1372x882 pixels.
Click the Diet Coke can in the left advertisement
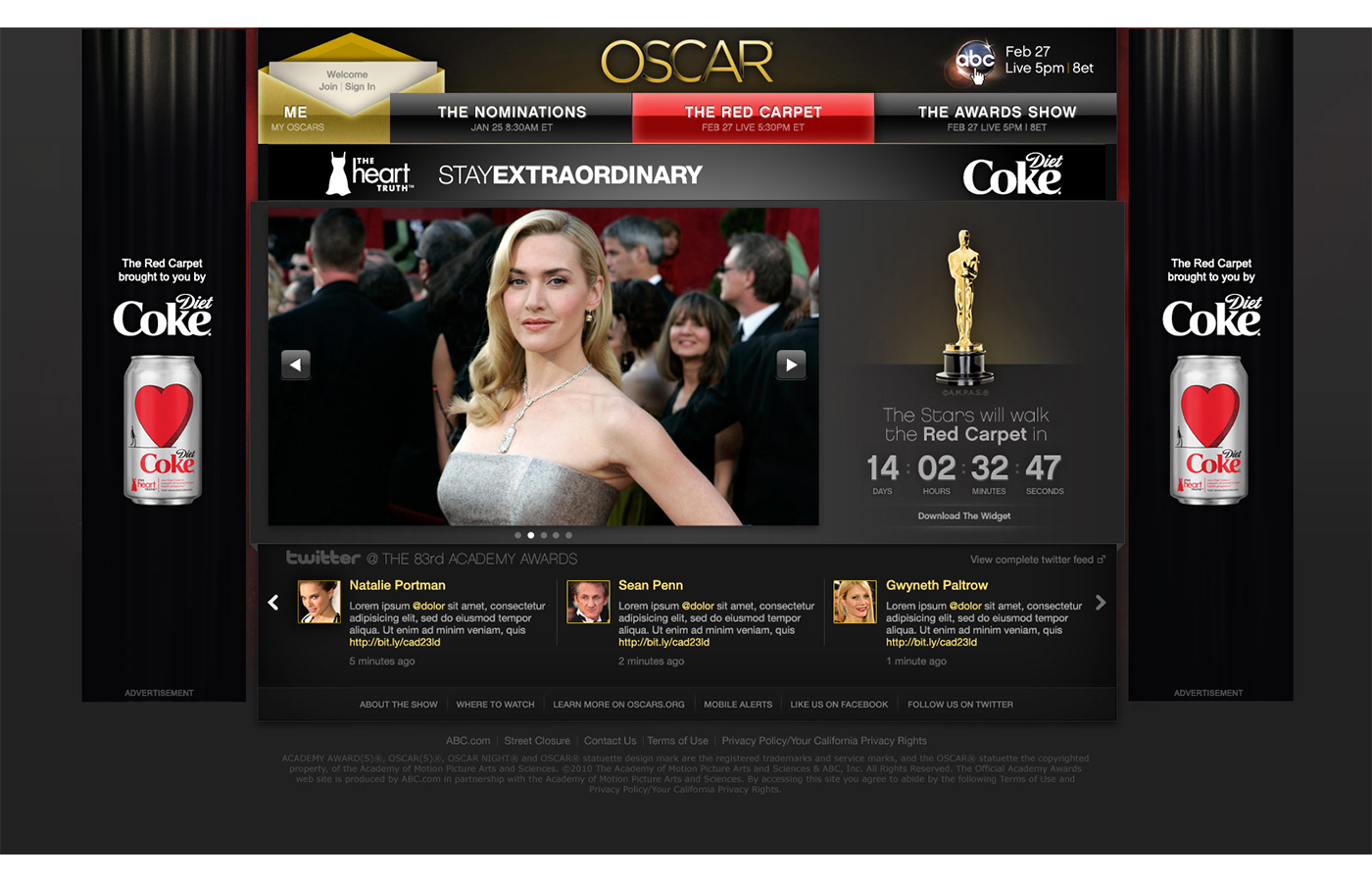tap(163, 430)
